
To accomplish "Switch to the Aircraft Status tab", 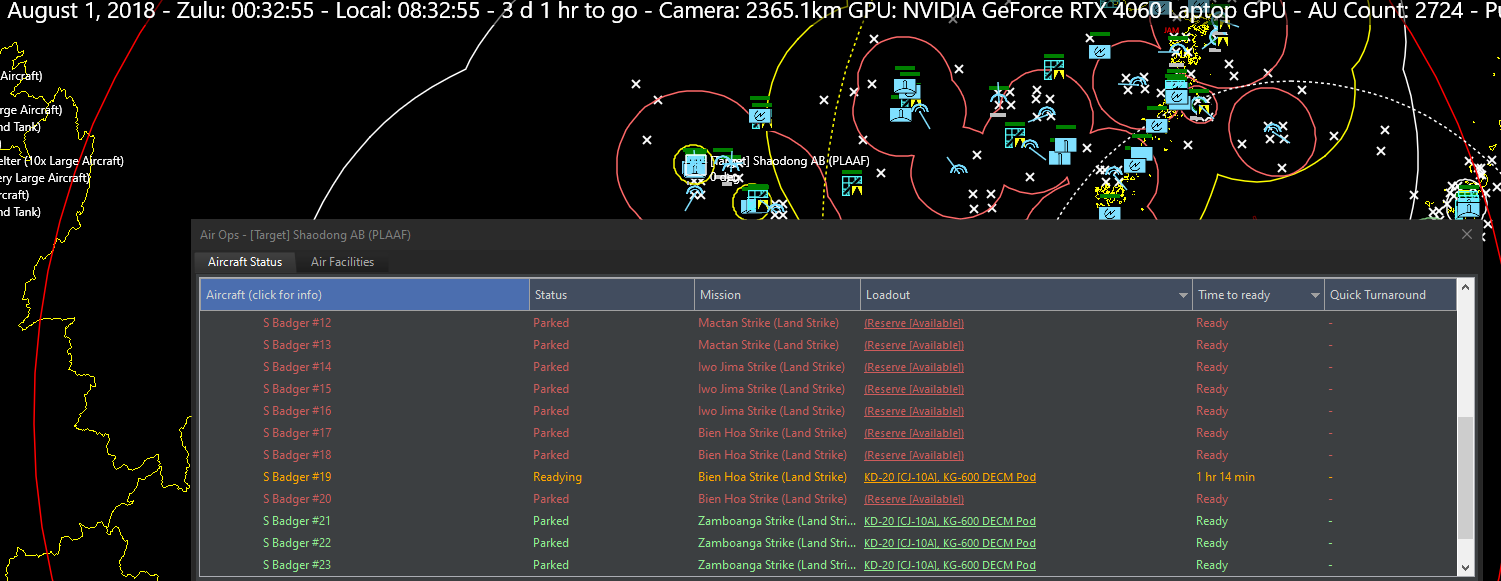I will [x=245, y=262].
